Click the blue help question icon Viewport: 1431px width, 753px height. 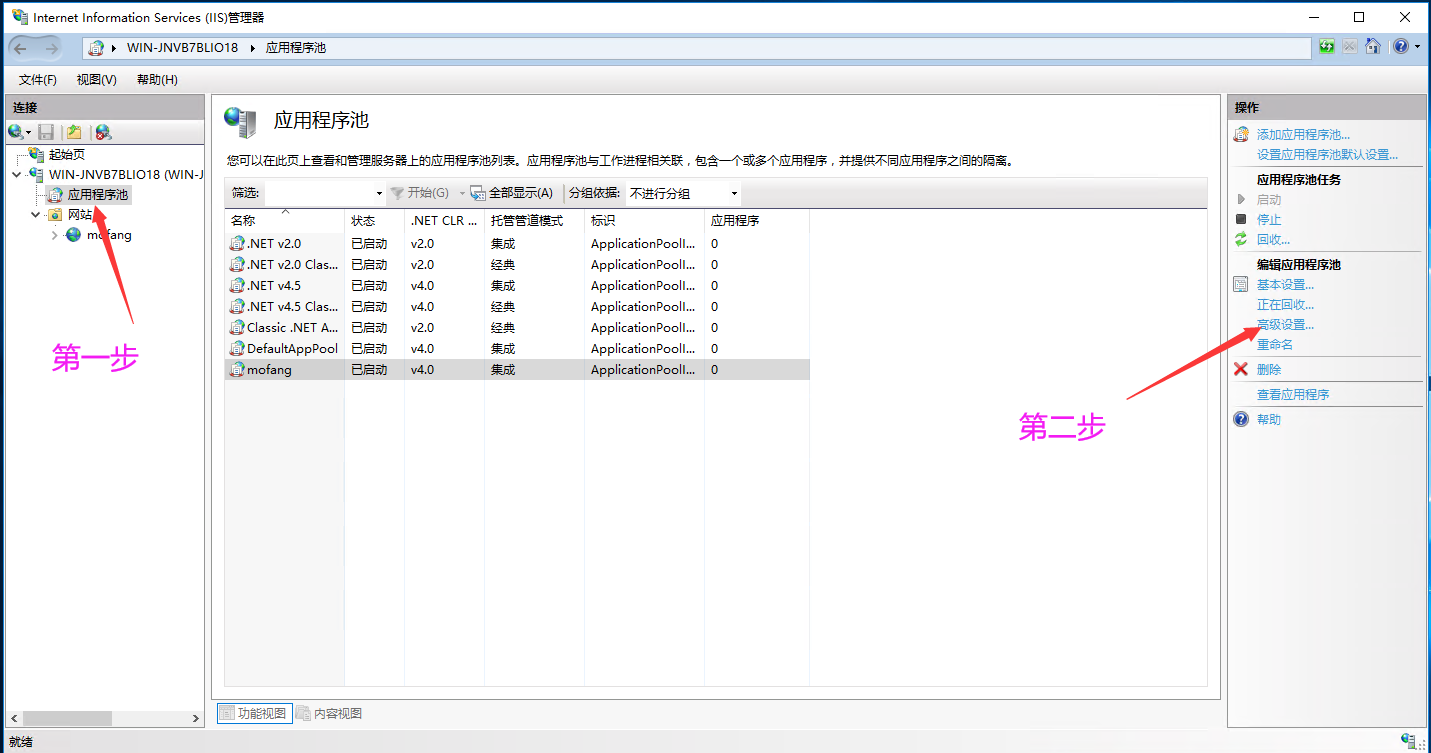click(x=1241, y=419)
